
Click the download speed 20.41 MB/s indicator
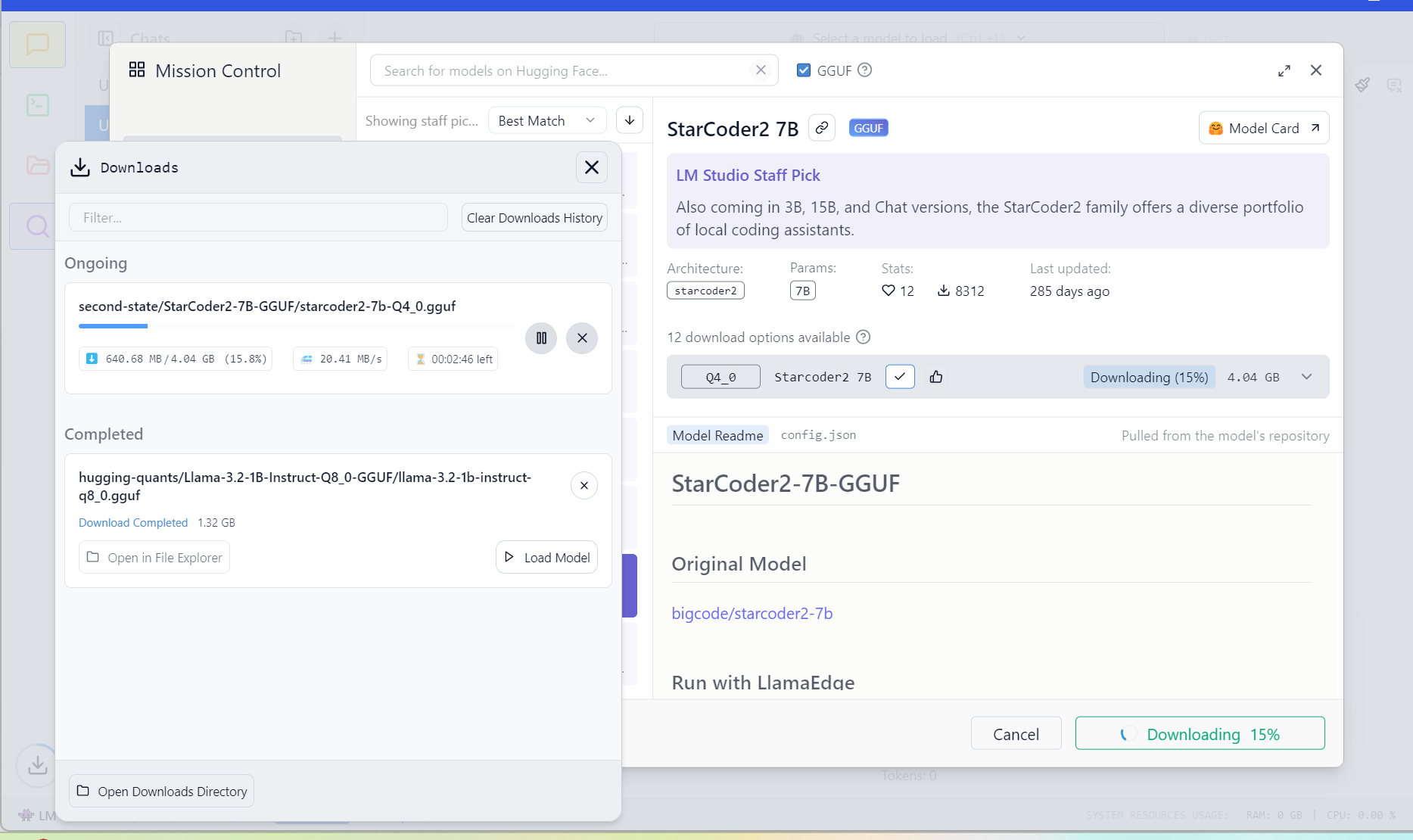(x=341, y=359)
